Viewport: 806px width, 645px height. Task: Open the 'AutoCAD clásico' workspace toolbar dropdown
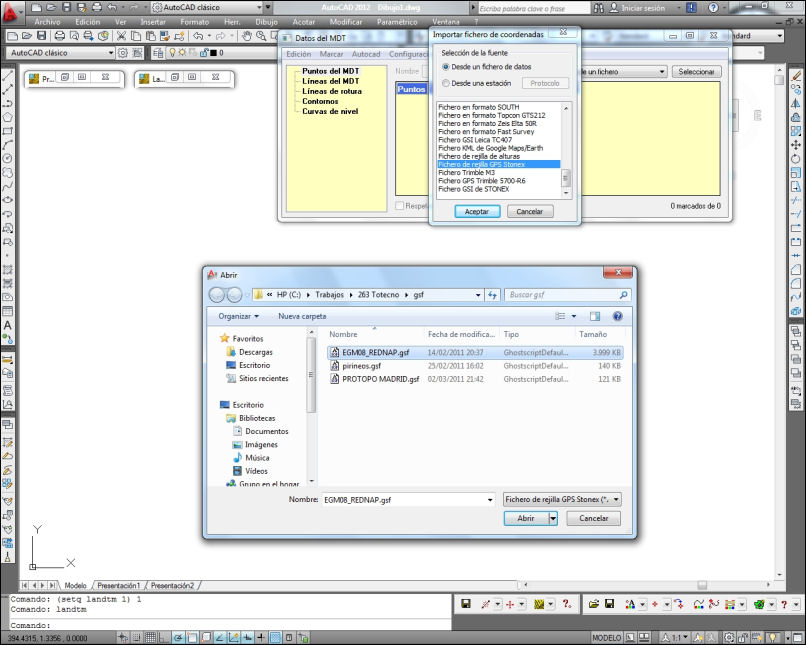point(111,53)
